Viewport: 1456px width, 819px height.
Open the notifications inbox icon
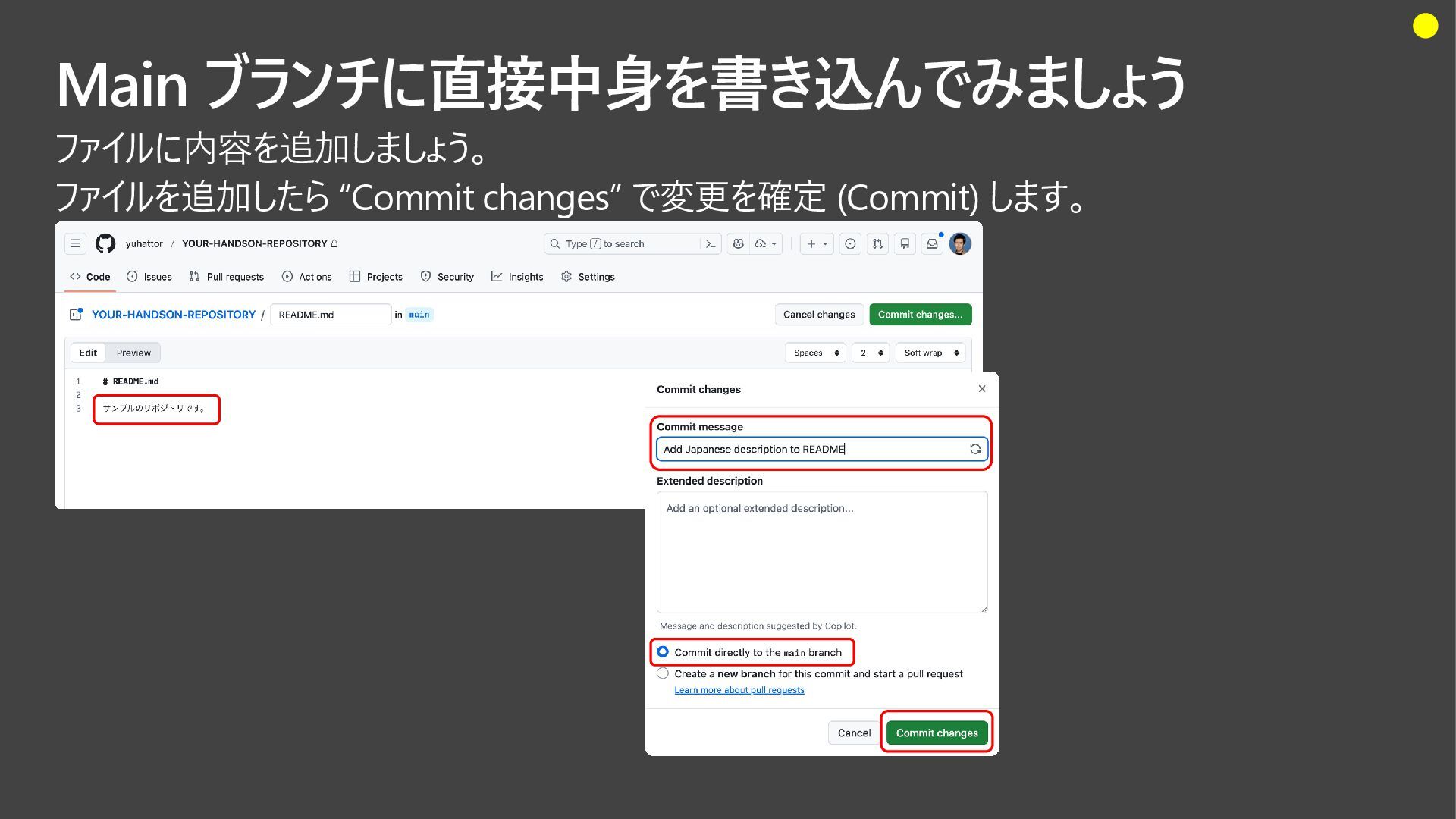point(932,243)
